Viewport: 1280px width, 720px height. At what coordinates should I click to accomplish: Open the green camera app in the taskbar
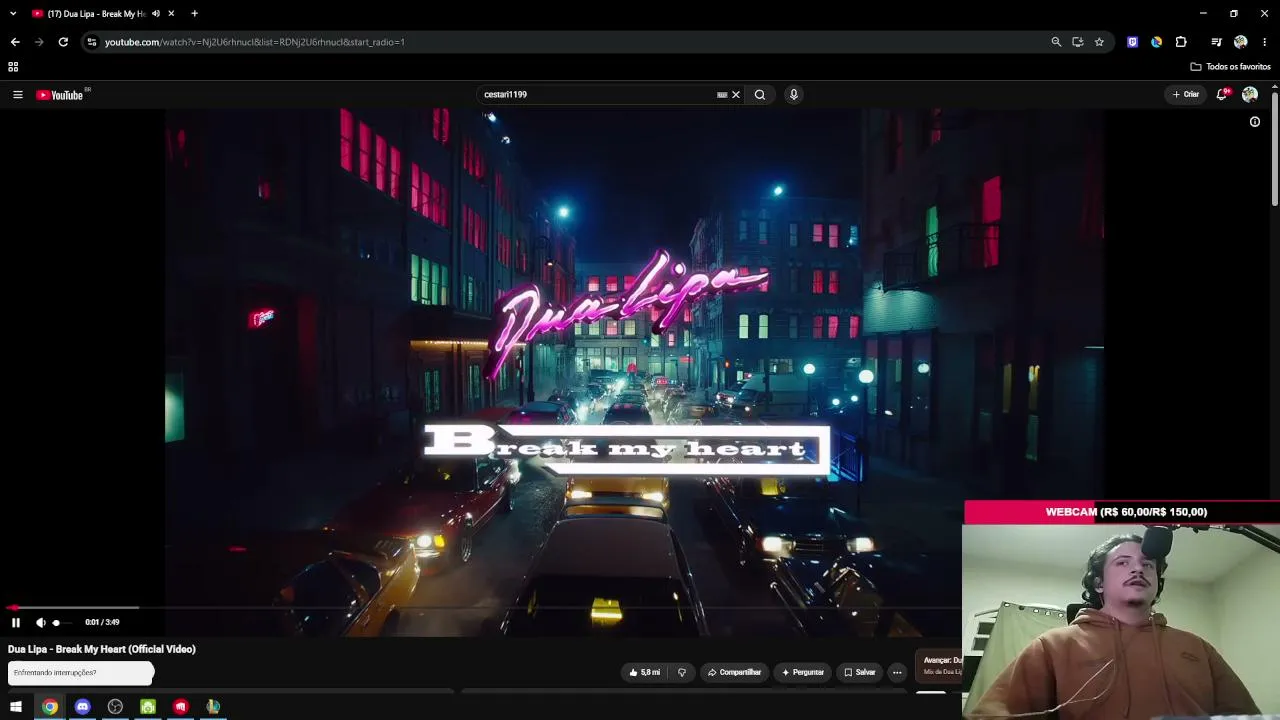click(x=148, y=707)
